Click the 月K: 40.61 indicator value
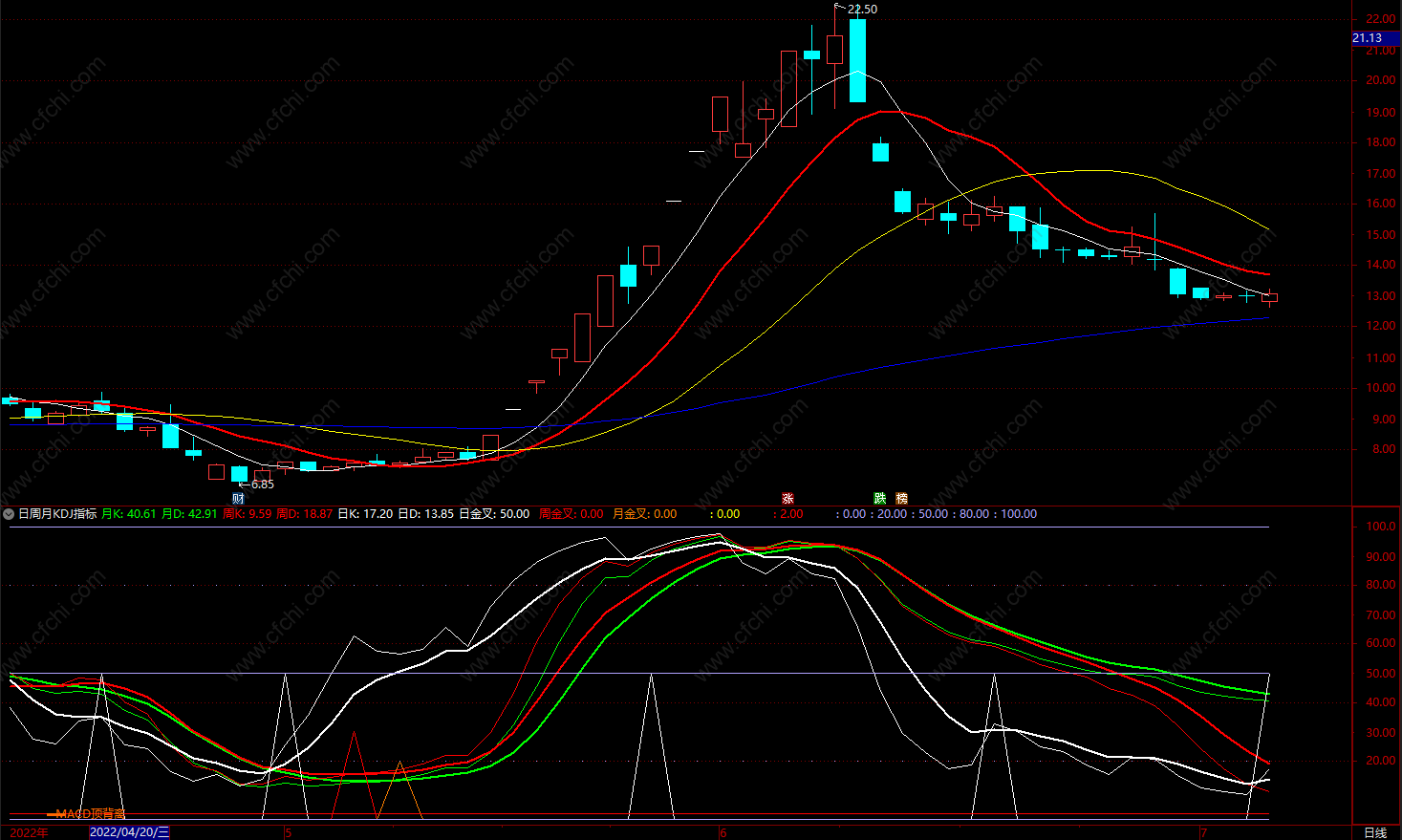 (128, 514)
